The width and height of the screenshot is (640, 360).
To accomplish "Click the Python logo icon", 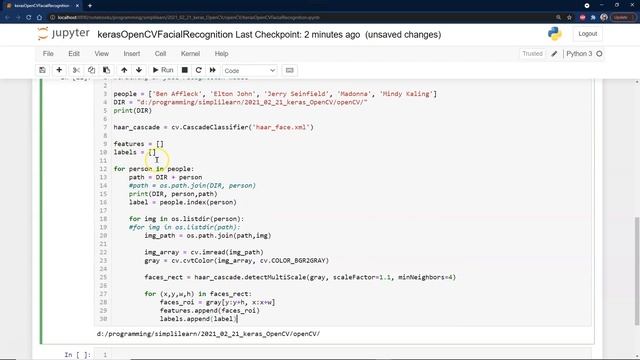I will pos(555,34).
